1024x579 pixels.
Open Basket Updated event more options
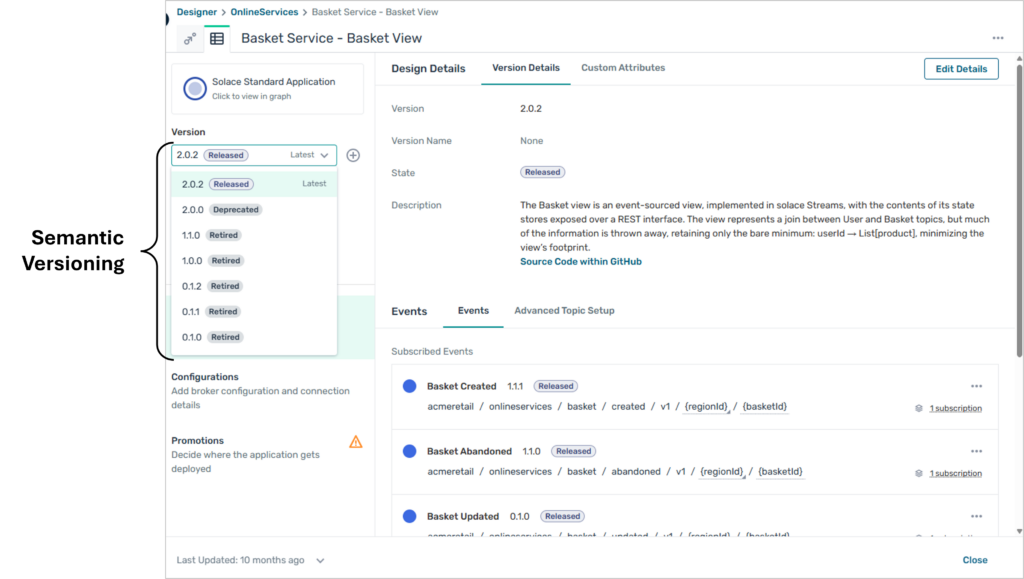click(x=976, y=516)
